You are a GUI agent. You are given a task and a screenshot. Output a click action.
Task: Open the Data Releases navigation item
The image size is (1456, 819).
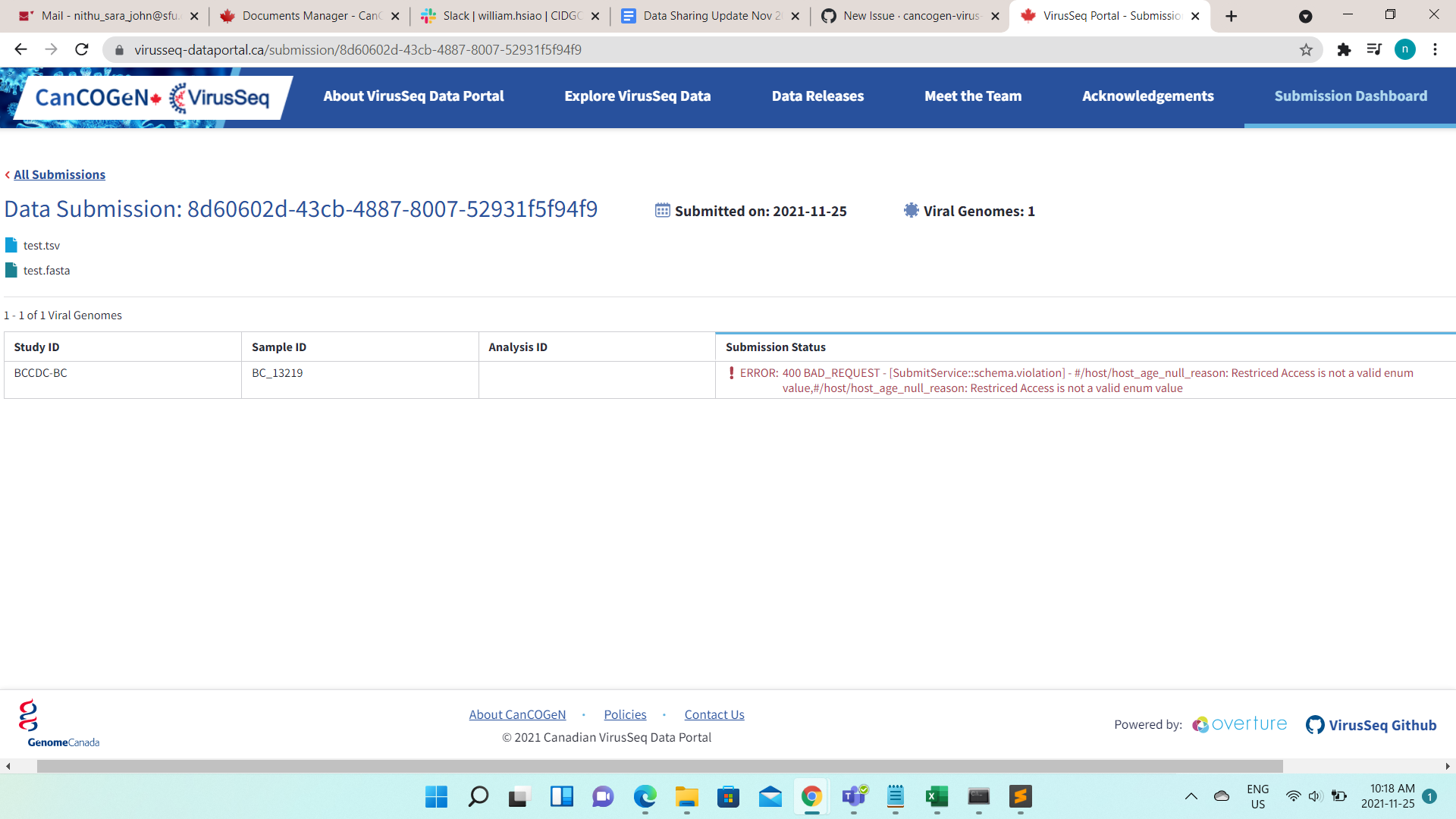817,96
